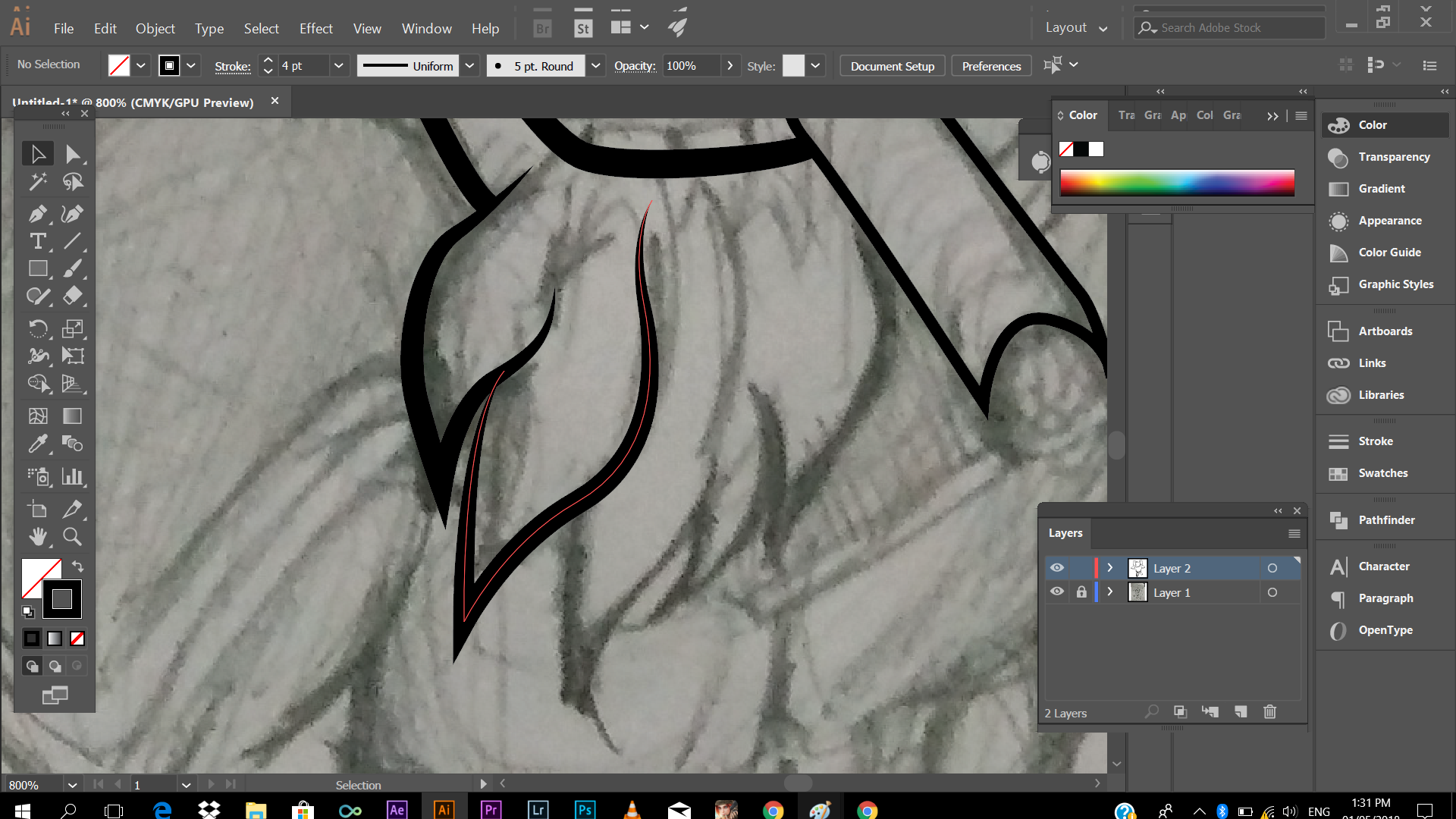Select the Zoom tool
Image resolution: width=1456 pixels, height=819 pixels.
pyautogui.click(x=72, y=537)
